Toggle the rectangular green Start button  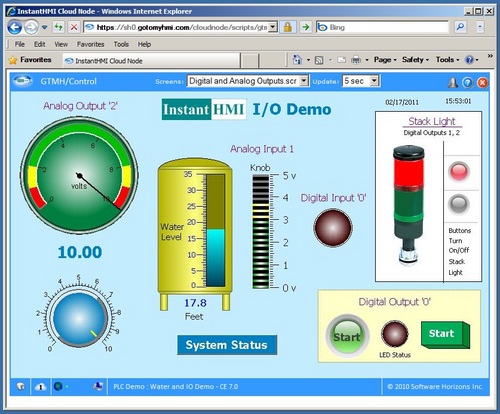(x=445, y=335)
